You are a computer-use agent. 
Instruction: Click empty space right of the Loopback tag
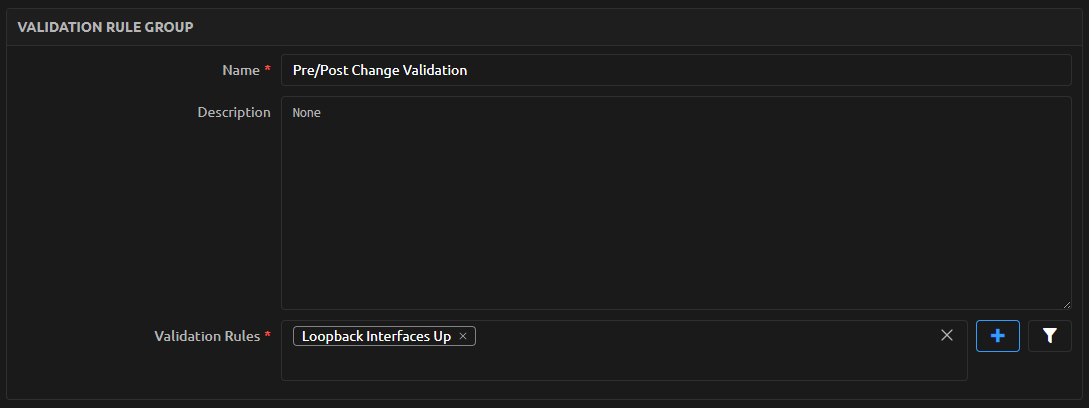pyautogui.click(x=700, y=336)
